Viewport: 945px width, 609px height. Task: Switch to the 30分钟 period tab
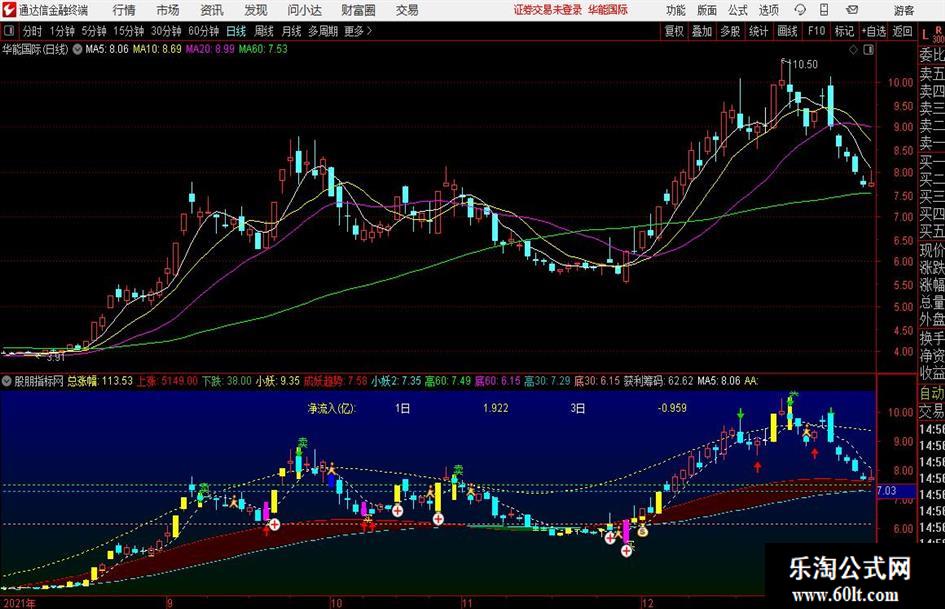166,31
